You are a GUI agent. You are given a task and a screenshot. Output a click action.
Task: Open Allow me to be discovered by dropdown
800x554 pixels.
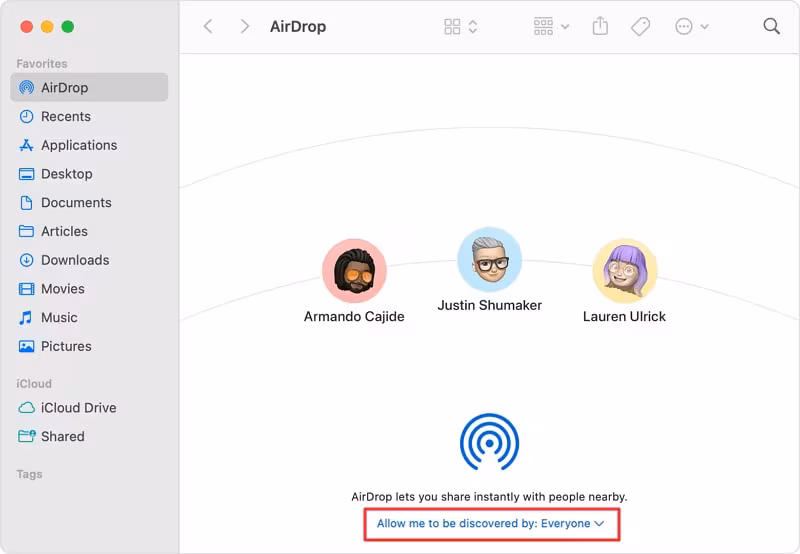coord(491,523)
